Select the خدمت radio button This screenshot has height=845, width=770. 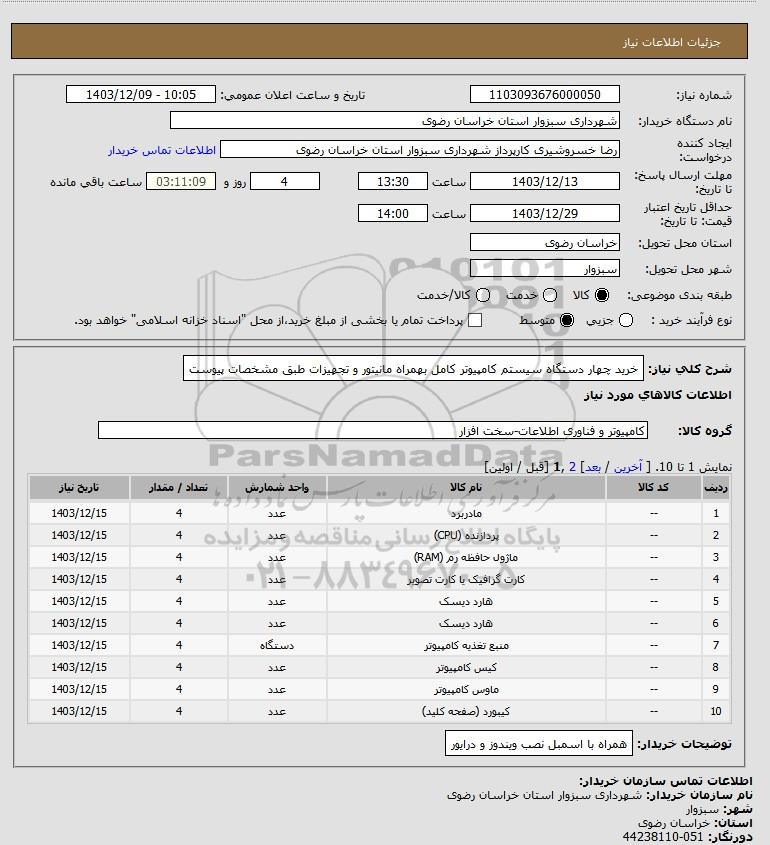pos(550,295)
